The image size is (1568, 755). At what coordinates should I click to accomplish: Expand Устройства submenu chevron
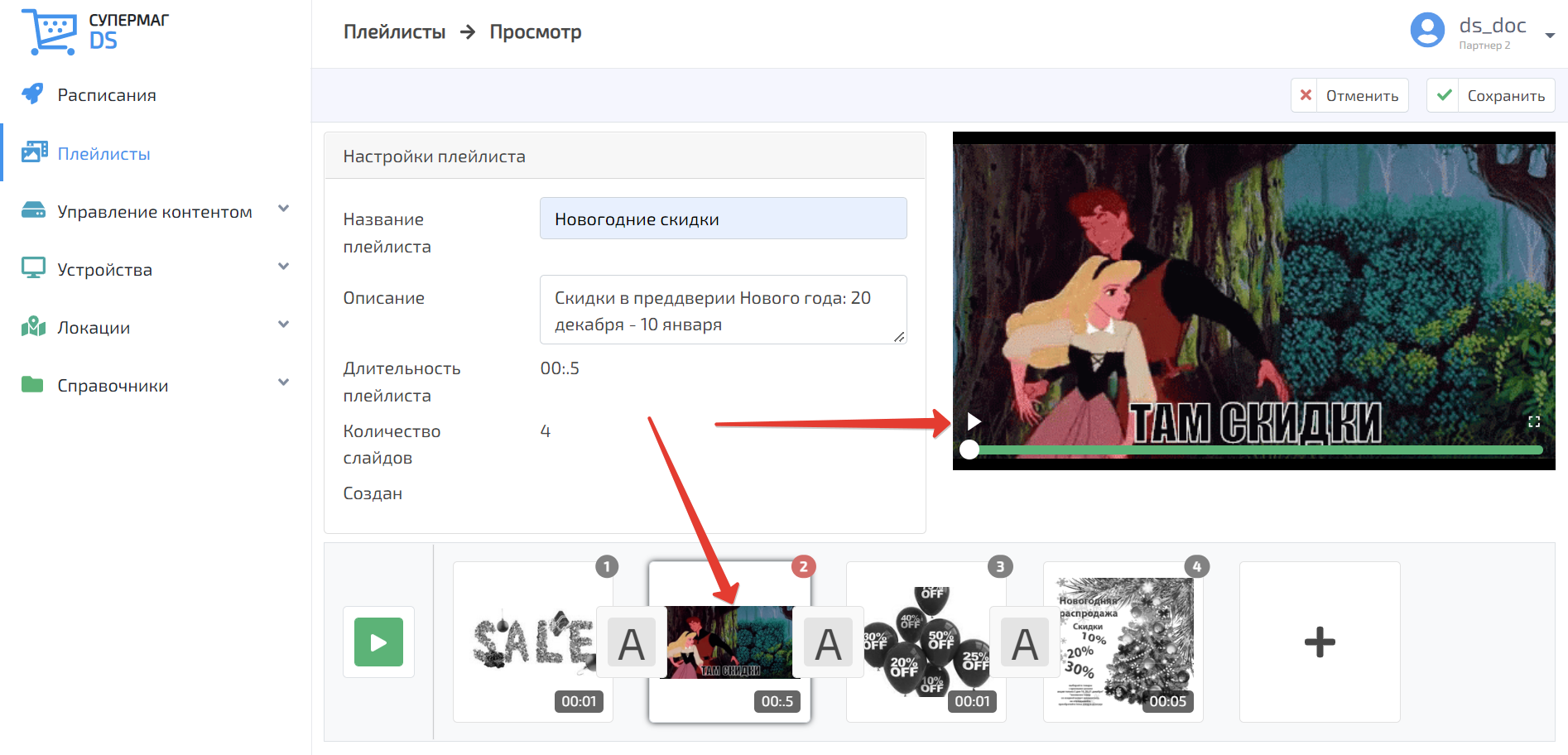click(x=283, y=267)
